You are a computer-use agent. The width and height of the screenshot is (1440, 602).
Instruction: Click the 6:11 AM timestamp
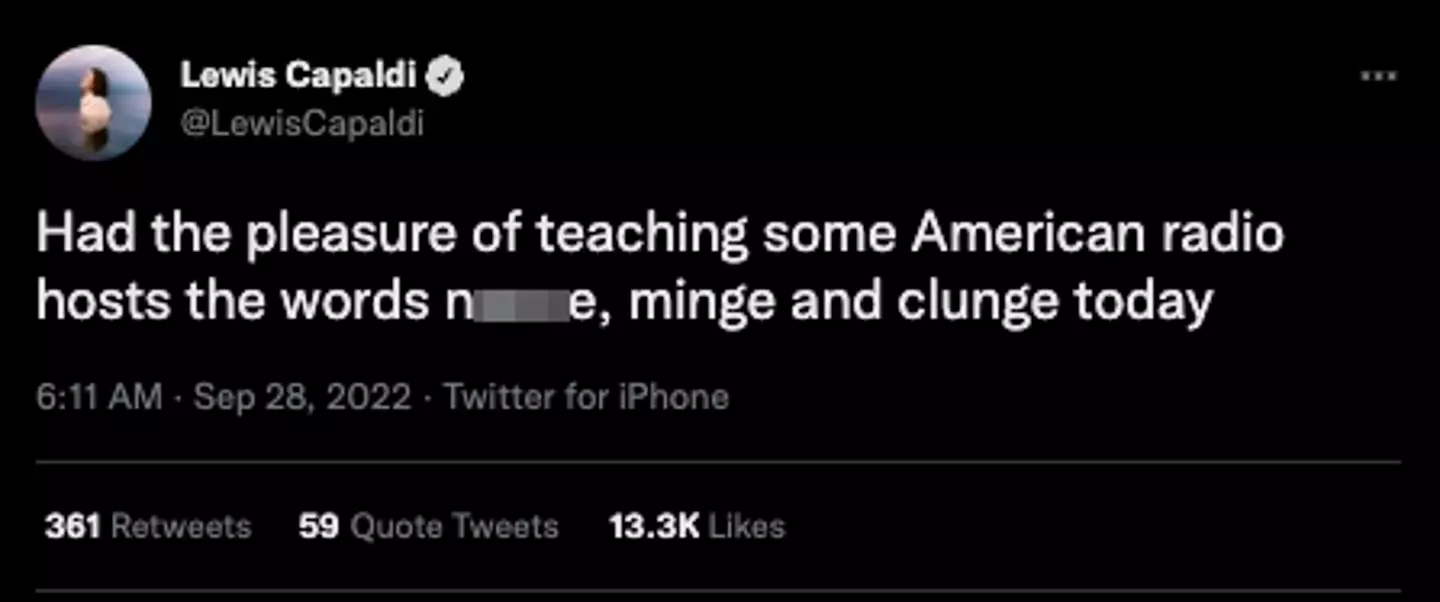pyautogui.click(x=98, y=397)
